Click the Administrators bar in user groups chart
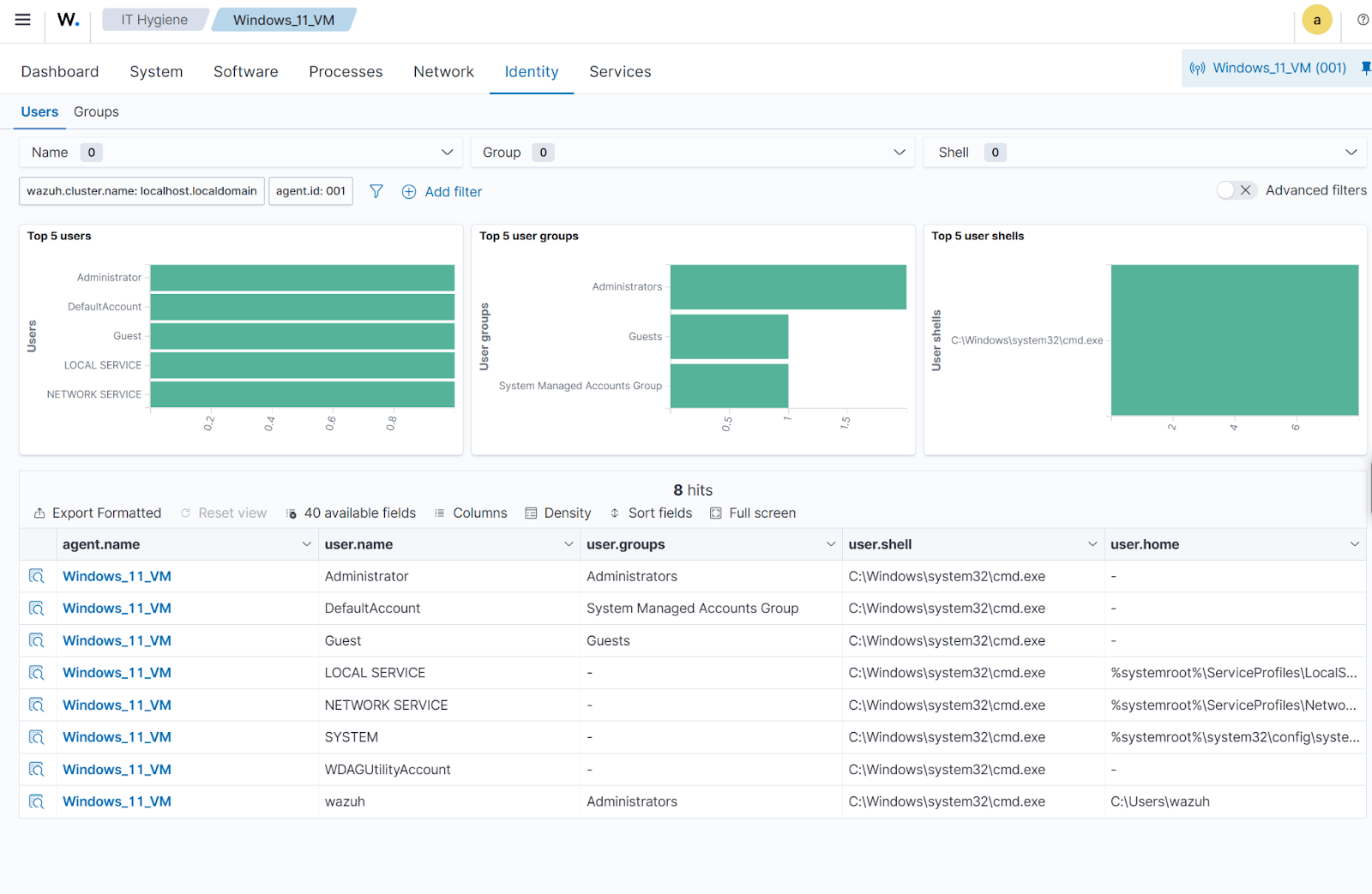Screen dimensions: 1372x894 pos(787,287)
